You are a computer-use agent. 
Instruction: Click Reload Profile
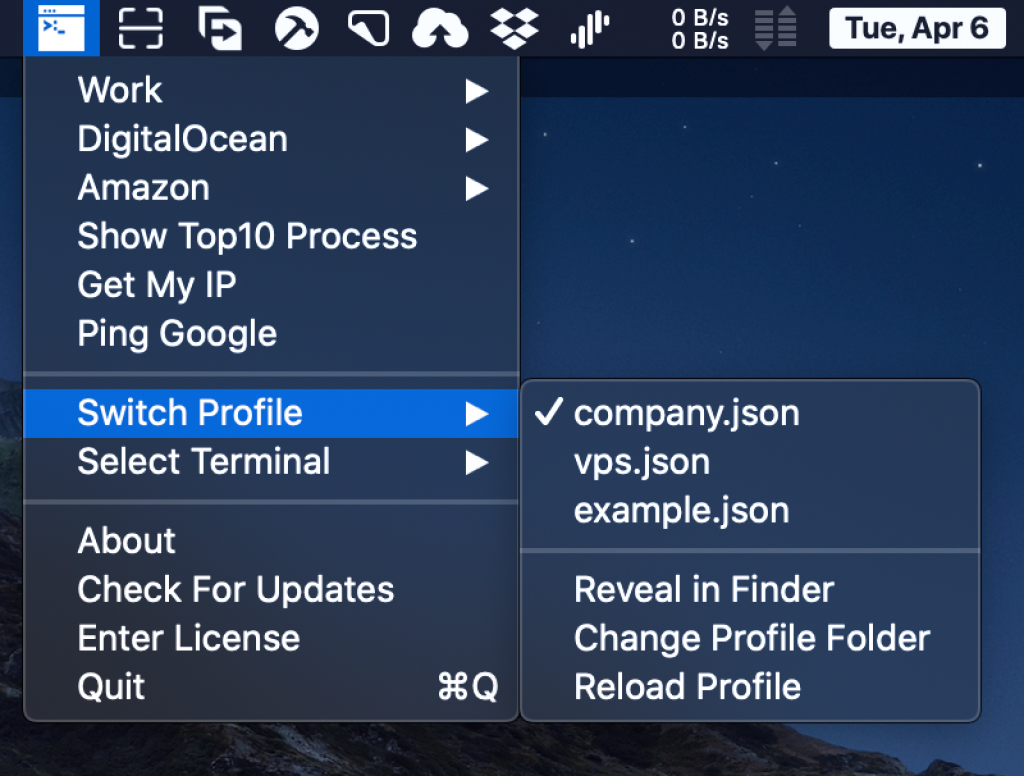(x=687, y=687)
